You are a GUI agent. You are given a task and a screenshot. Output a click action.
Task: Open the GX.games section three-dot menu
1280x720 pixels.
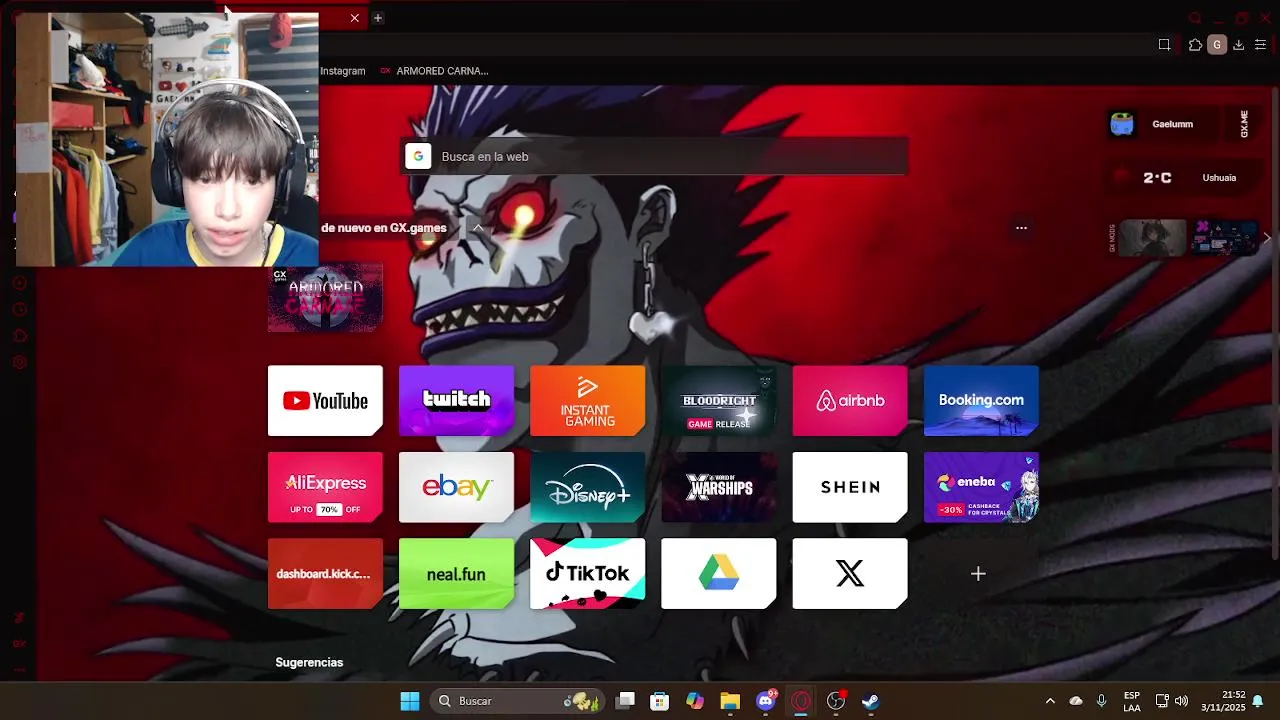click(x=1021, y=228)
